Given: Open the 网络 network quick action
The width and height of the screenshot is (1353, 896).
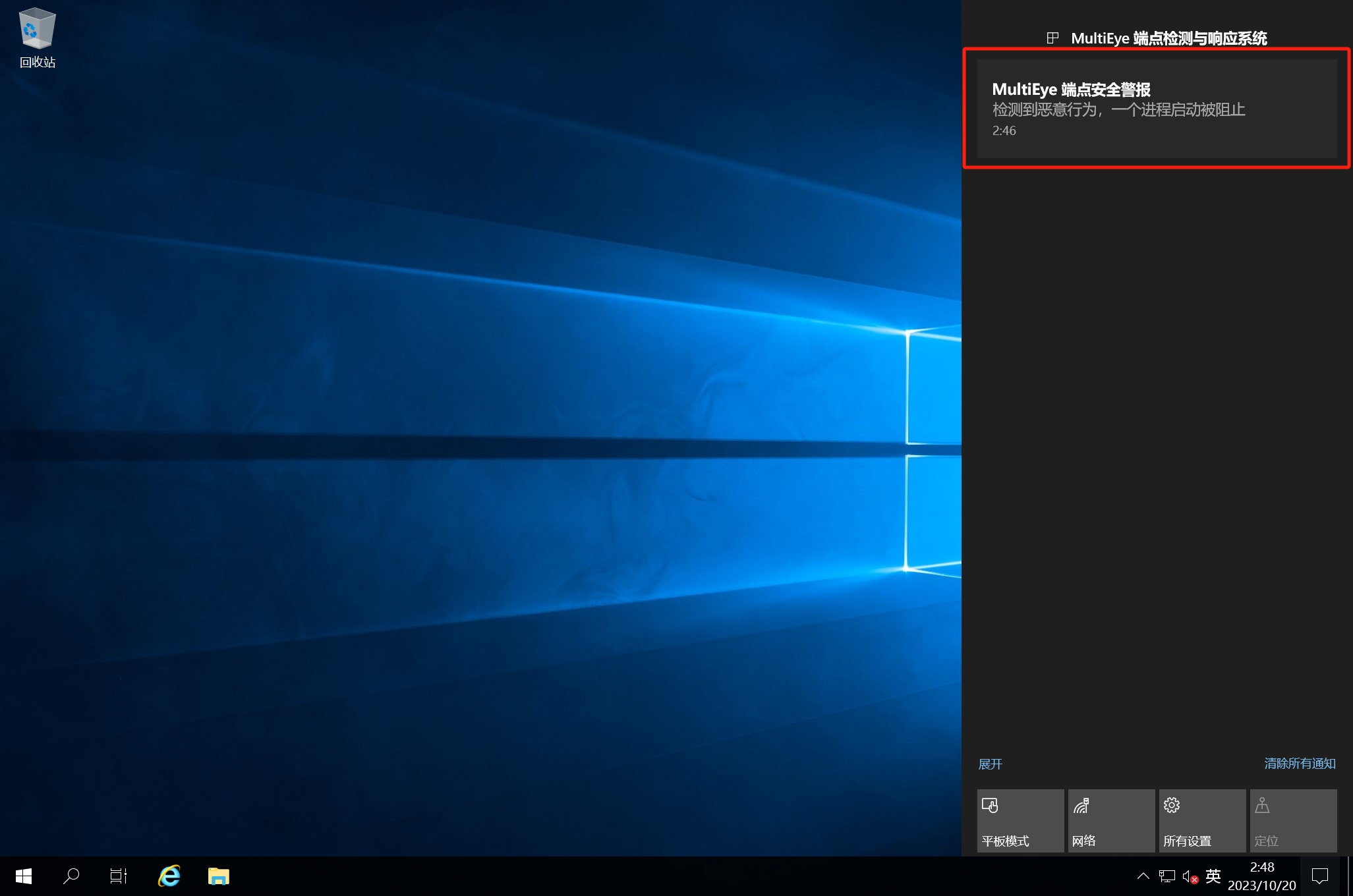Looking at the screenshot, I should [x=1111, y=821].
